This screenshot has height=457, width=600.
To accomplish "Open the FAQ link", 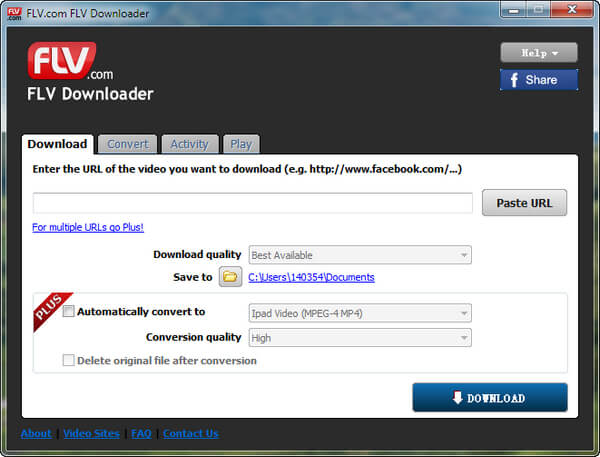I will [x=141, y=434].
